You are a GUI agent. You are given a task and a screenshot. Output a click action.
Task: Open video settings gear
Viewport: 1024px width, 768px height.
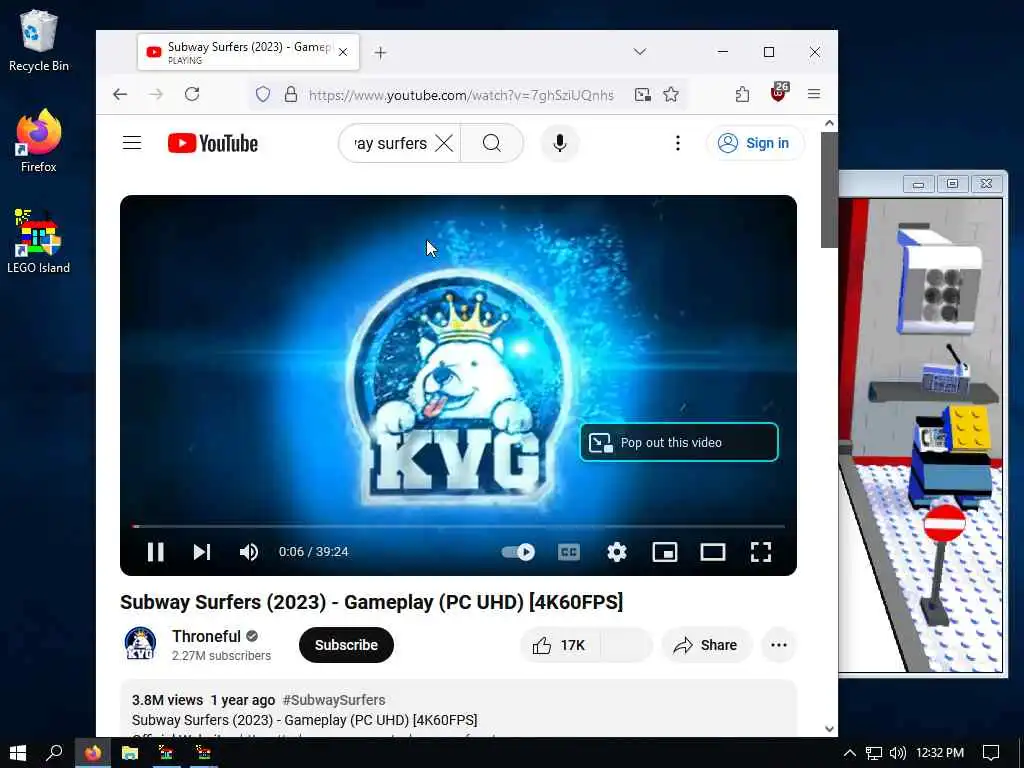(616, 552)
